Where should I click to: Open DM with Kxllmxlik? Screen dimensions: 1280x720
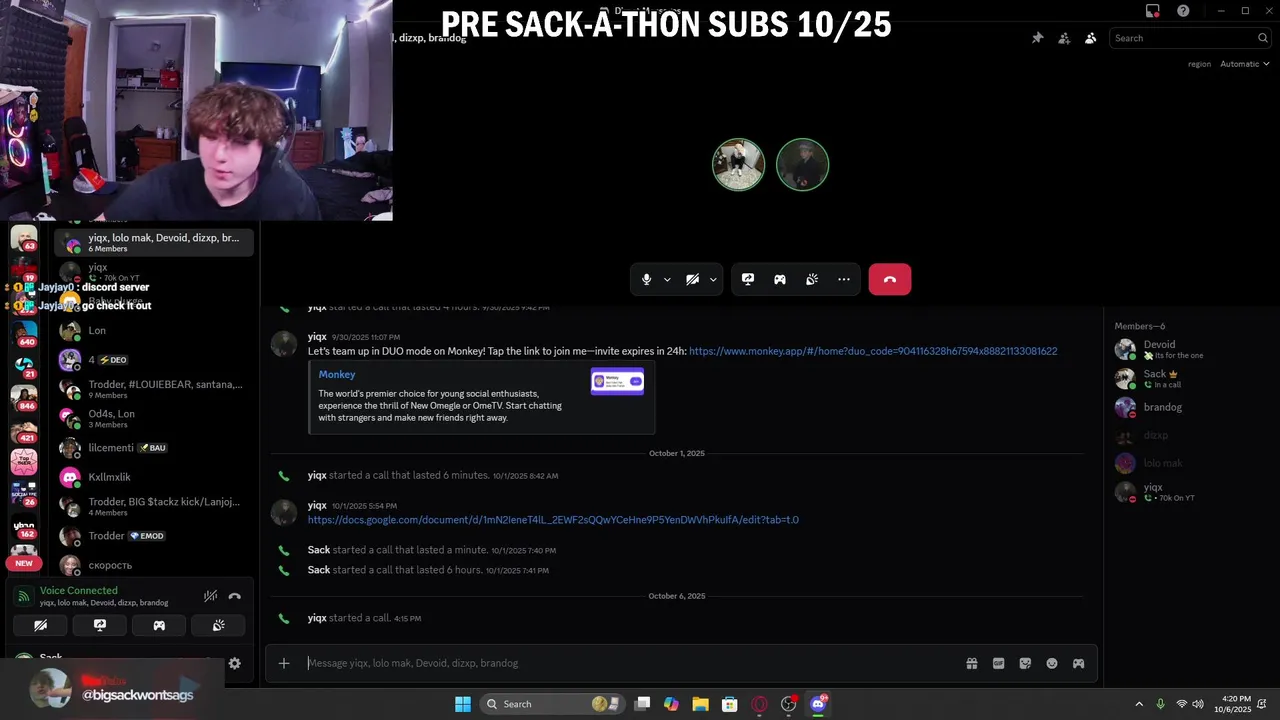coord(154,478)
